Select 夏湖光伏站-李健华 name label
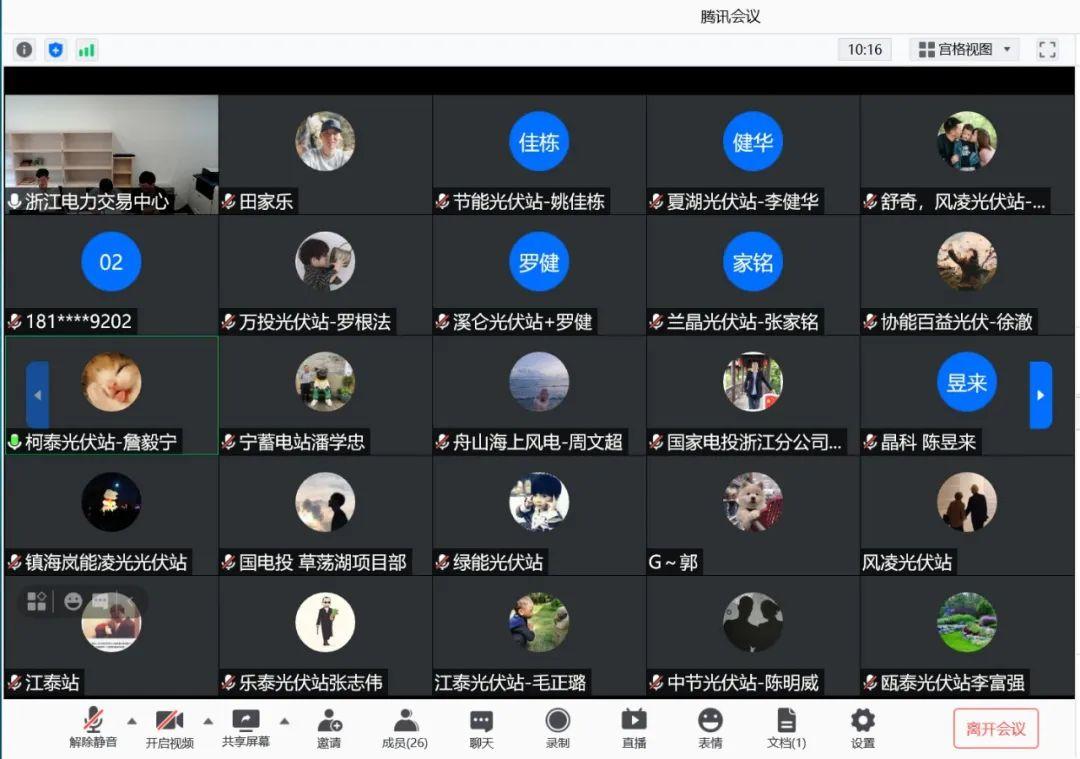1080x759 pixels. point(742,201)
